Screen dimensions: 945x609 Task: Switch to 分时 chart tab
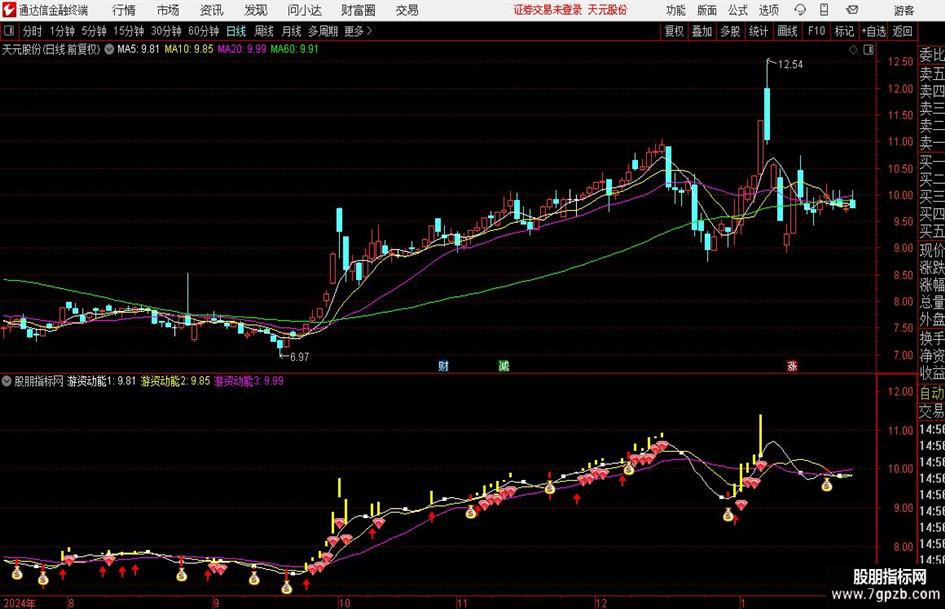(x=32, y=31)
